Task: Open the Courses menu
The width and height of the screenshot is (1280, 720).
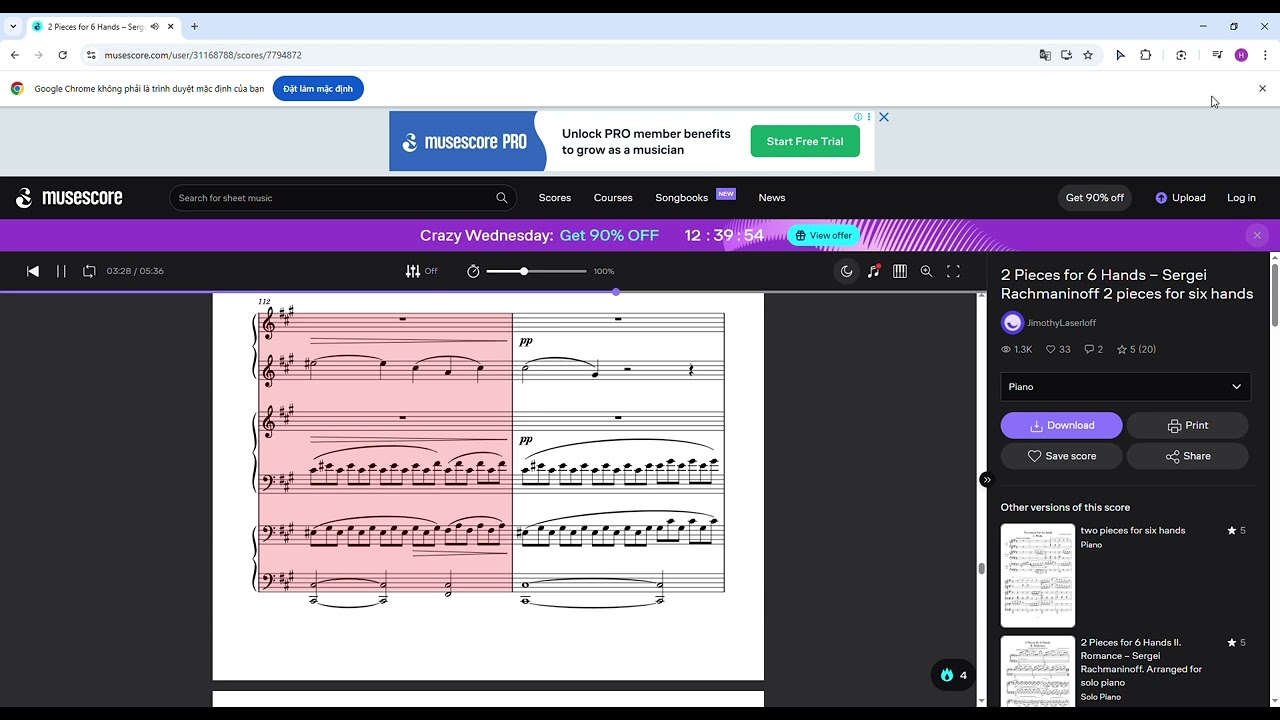Action: pyautogui.click(x=613, y=198)
